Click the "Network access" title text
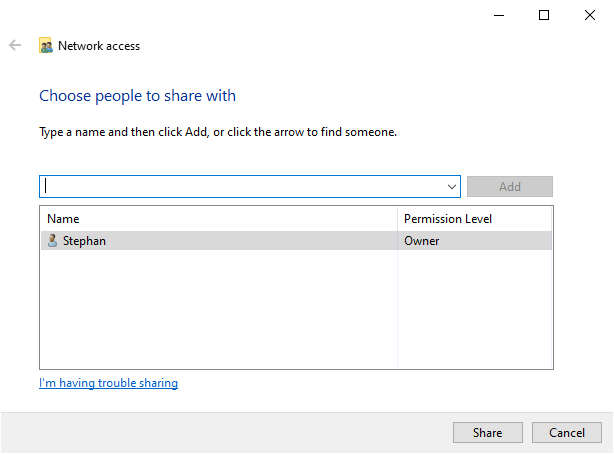The width and height of the screenshot is (614, 454). (x=99, y=46)
